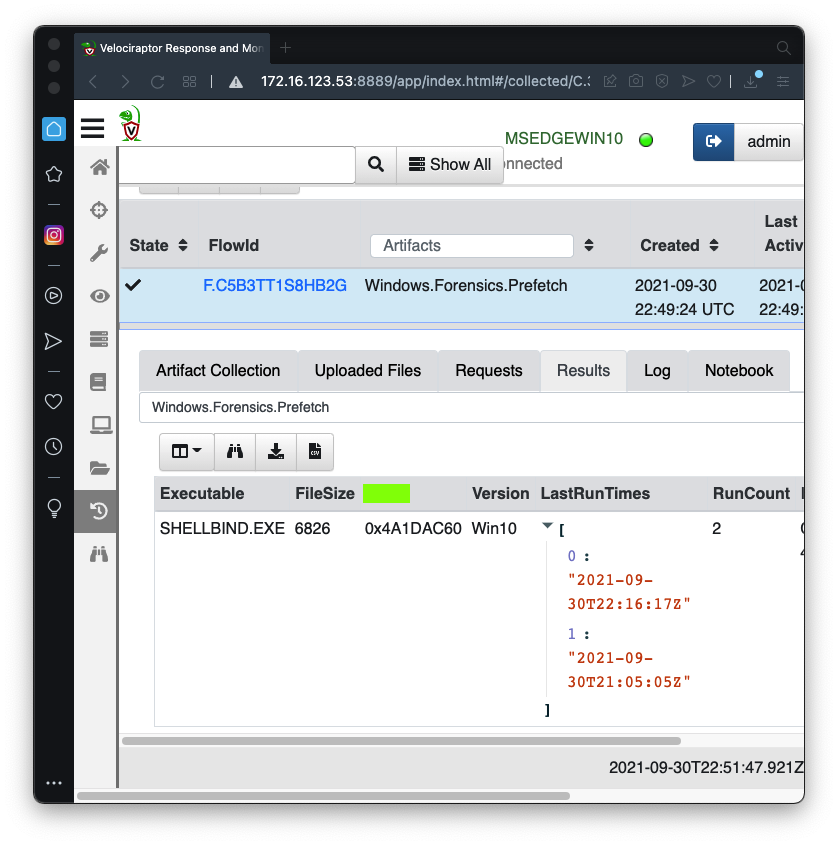
Task: Open browser home icon in sidebar
Action: click(x=54, y=129)
